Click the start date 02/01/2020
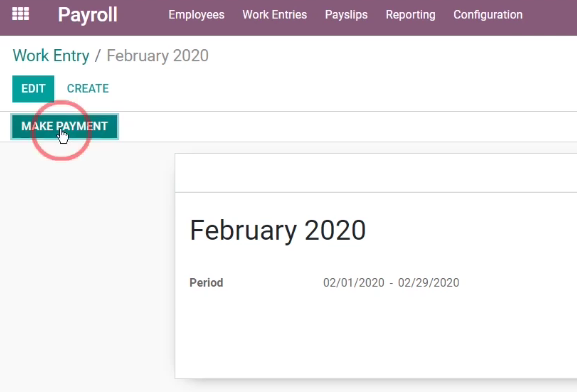 pyautogui.click(x=354, y=283)
